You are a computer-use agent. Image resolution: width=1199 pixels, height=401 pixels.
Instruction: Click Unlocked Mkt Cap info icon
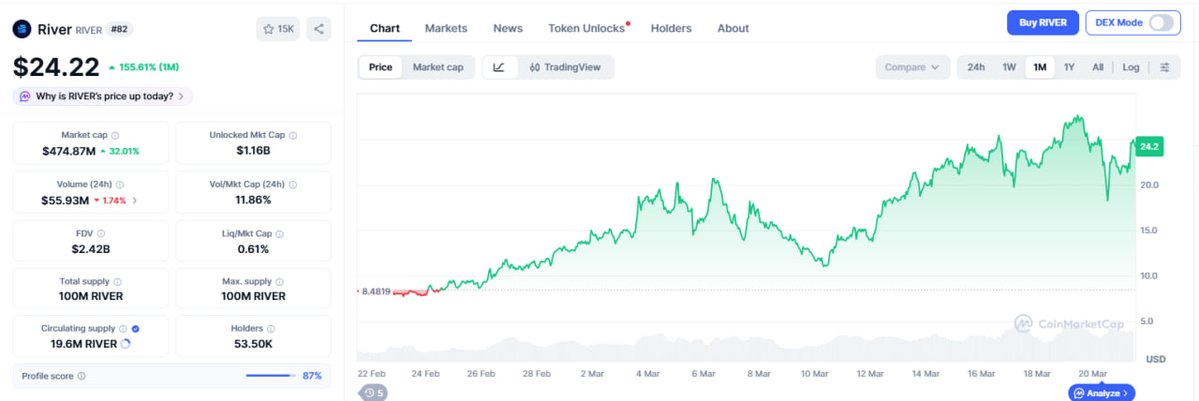(293, 135)
